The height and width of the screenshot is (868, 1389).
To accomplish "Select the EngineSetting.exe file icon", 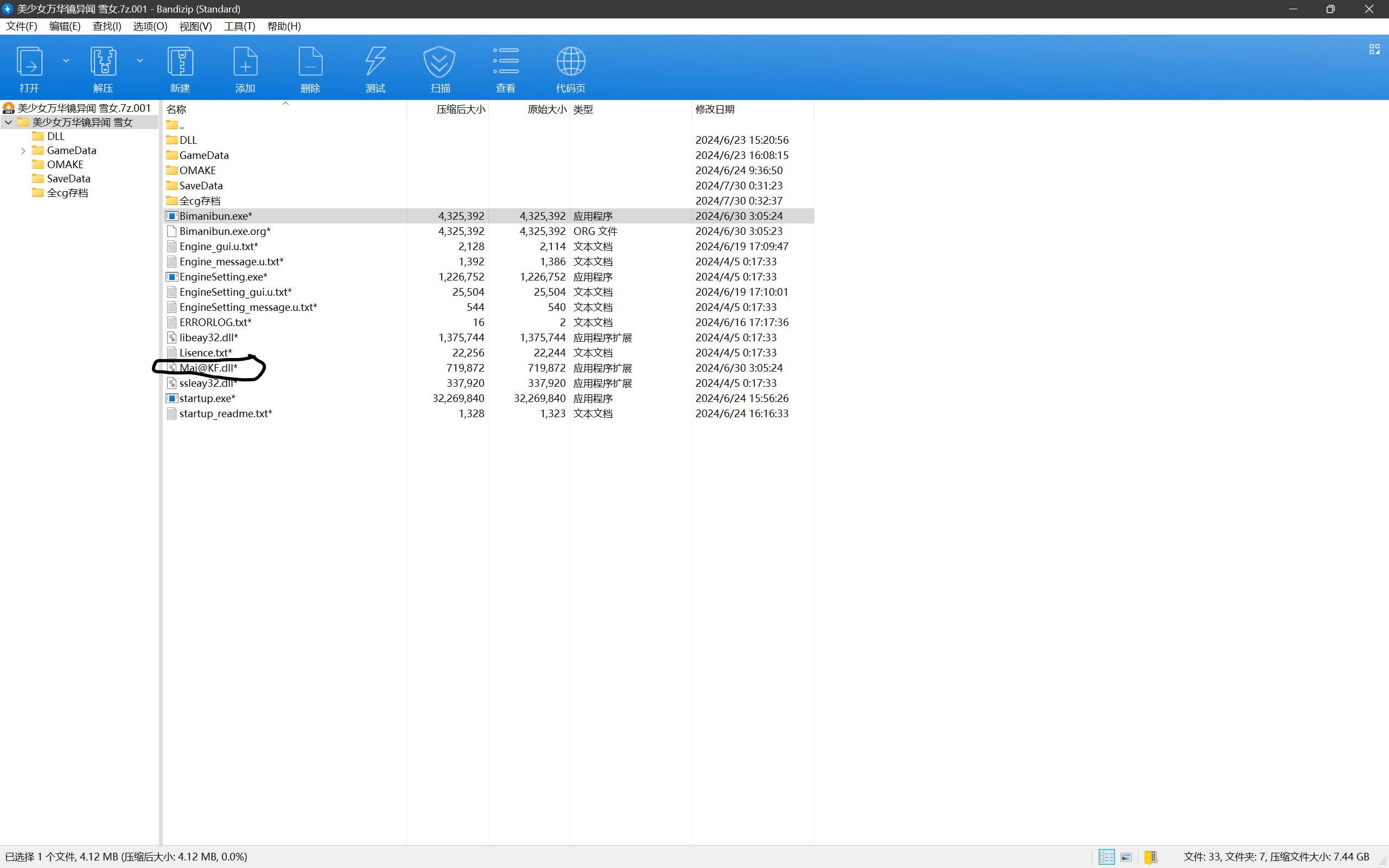I will pyautogui.click(x=171, y=277).
